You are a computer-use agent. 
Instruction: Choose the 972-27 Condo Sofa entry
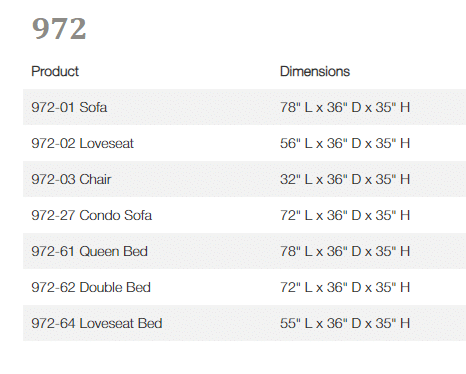click(x=92, y=215)
